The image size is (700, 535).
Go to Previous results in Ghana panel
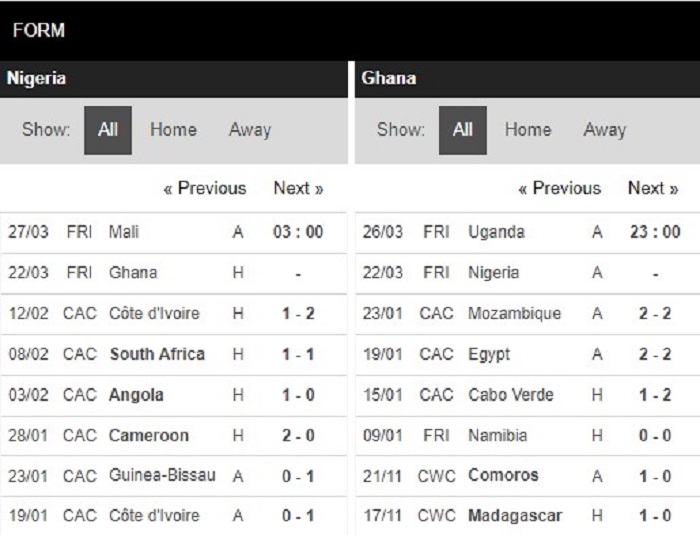tap(559, 188)
